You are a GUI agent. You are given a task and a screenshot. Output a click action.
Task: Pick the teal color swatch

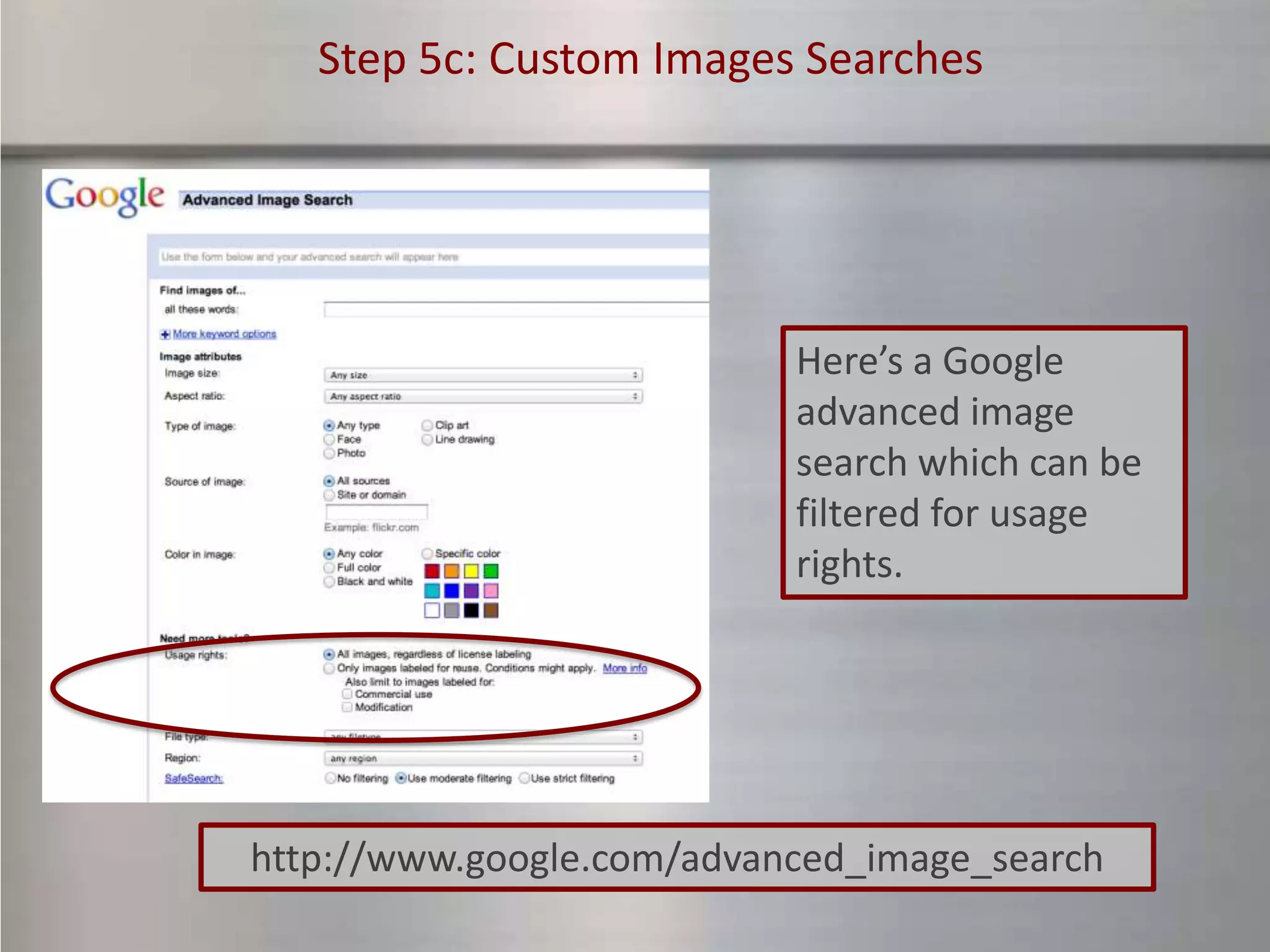[432, 591]
